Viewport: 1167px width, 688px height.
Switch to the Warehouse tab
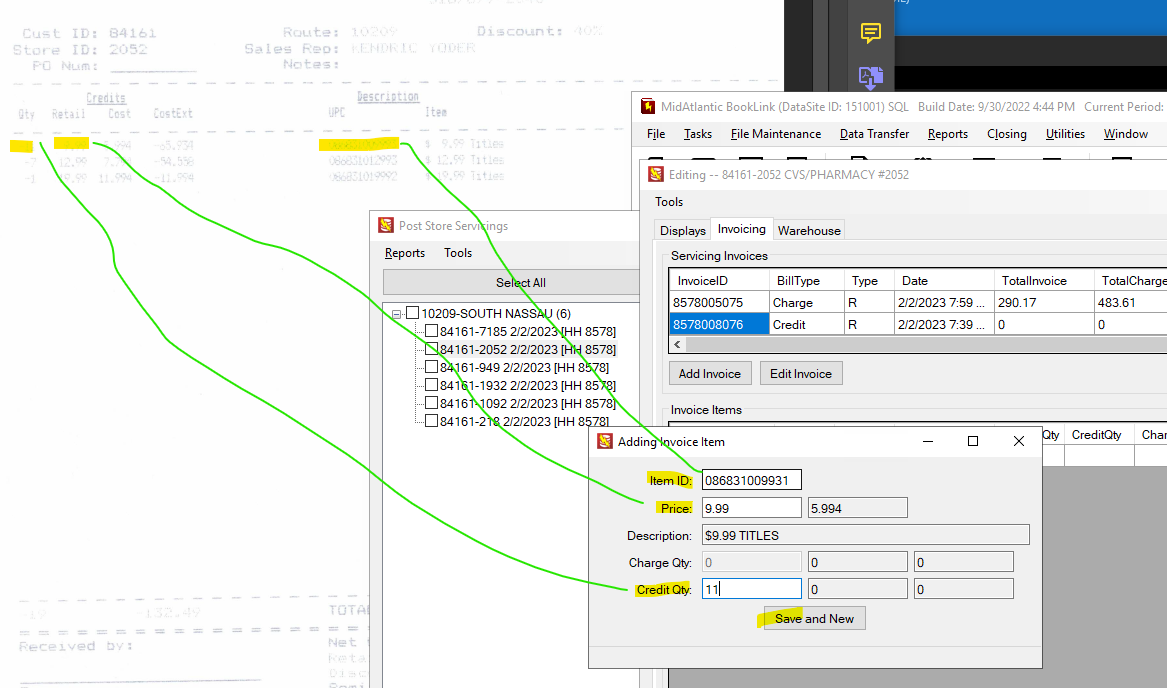pyautogui.click(x=809, y=230)
